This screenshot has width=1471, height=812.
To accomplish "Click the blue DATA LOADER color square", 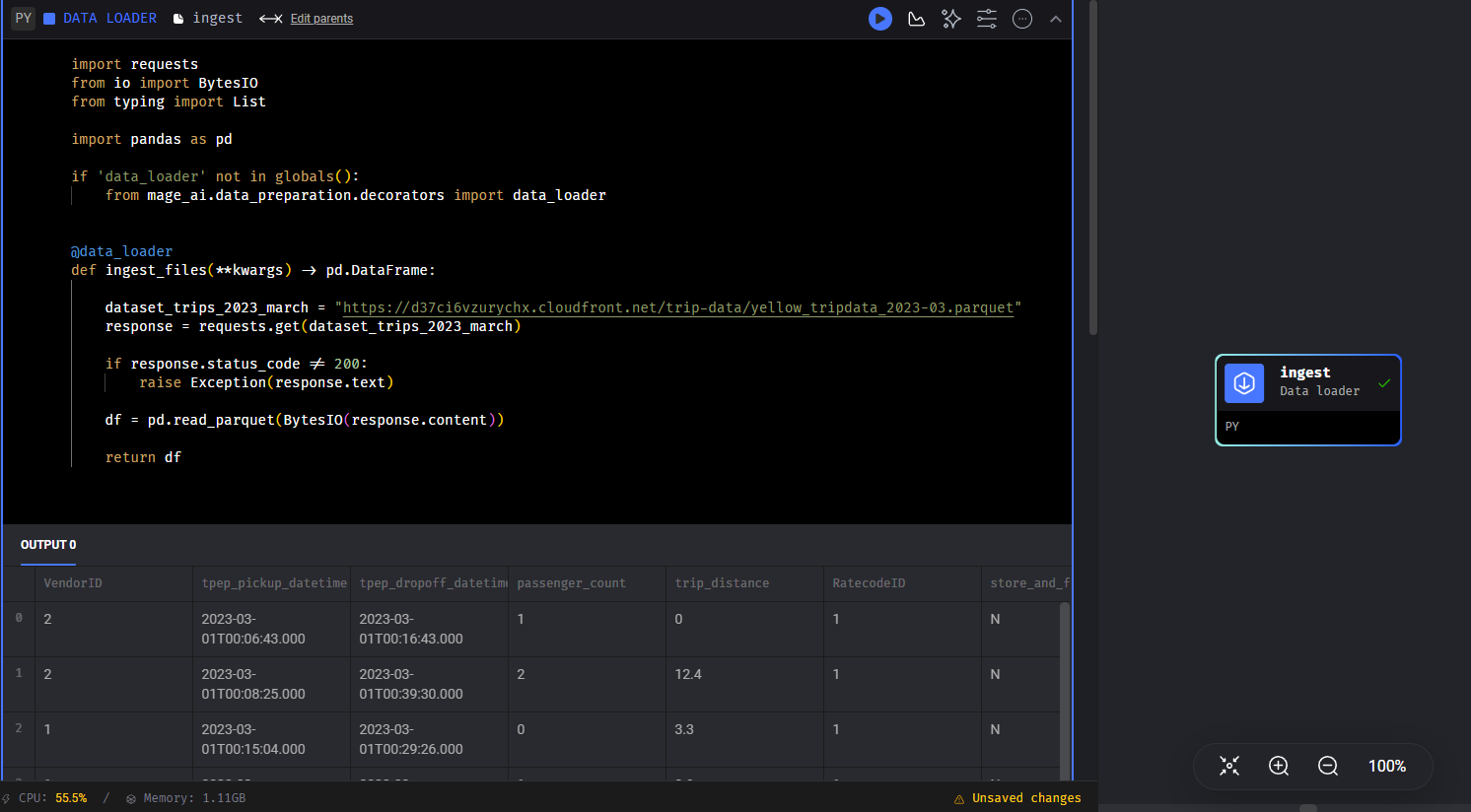I will point(49,19).
